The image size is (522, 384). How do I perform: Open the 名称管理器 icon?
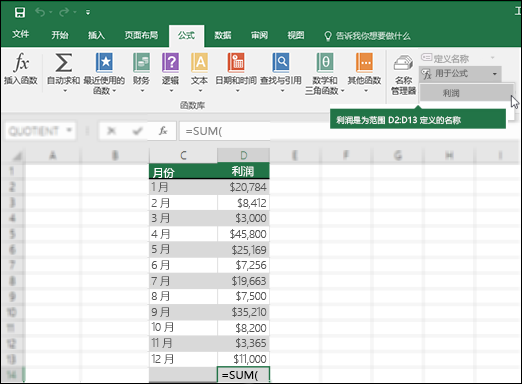point(403,63)
